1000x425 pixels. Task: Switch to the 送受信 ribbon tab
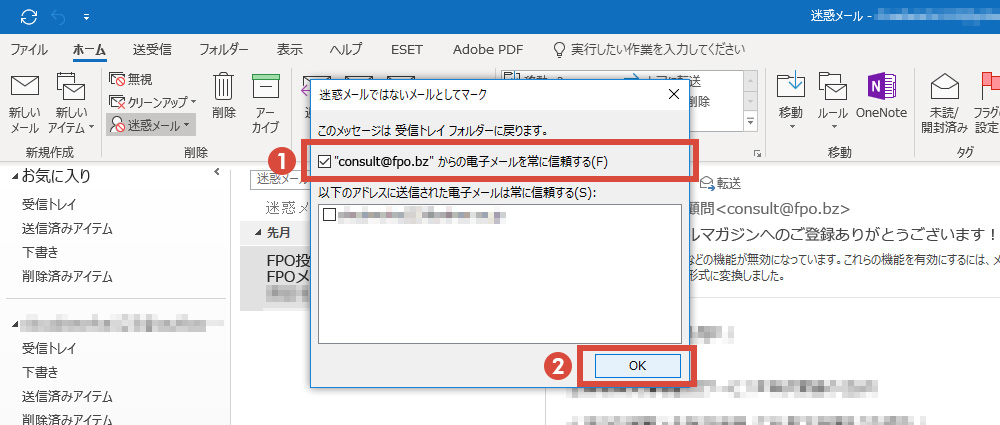point(152,49)
